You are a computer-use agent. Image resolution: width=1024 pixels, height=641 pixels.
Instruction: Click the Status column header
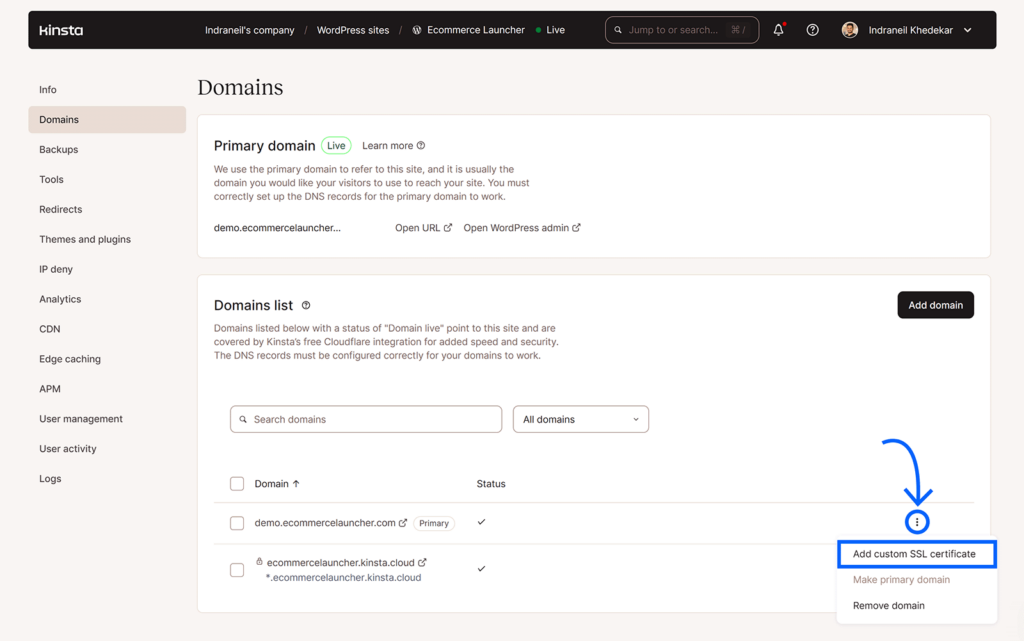pos(490,484)
